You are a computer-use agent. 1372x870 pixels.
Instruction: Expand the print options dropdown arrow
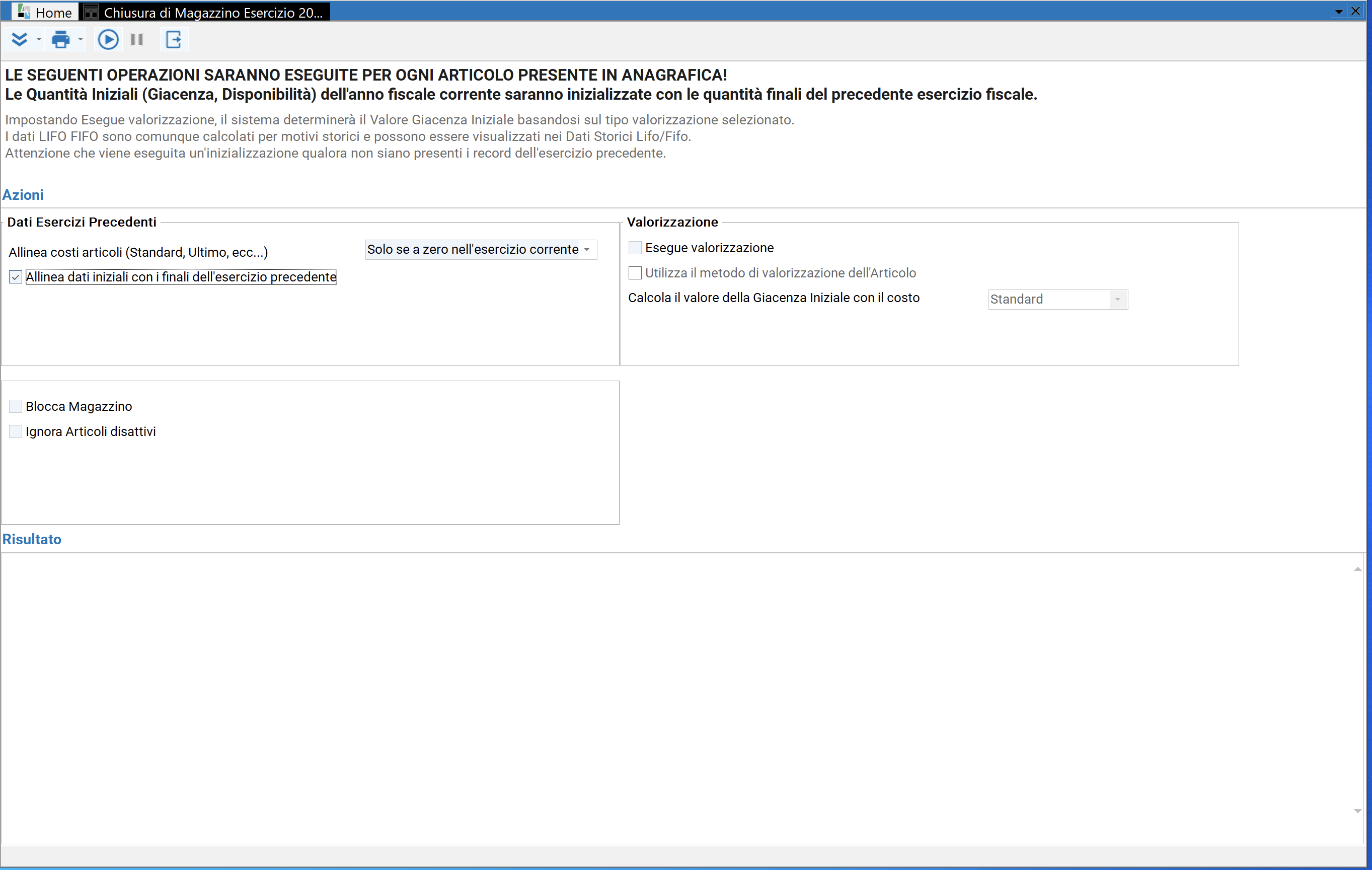tap(81, 39)
